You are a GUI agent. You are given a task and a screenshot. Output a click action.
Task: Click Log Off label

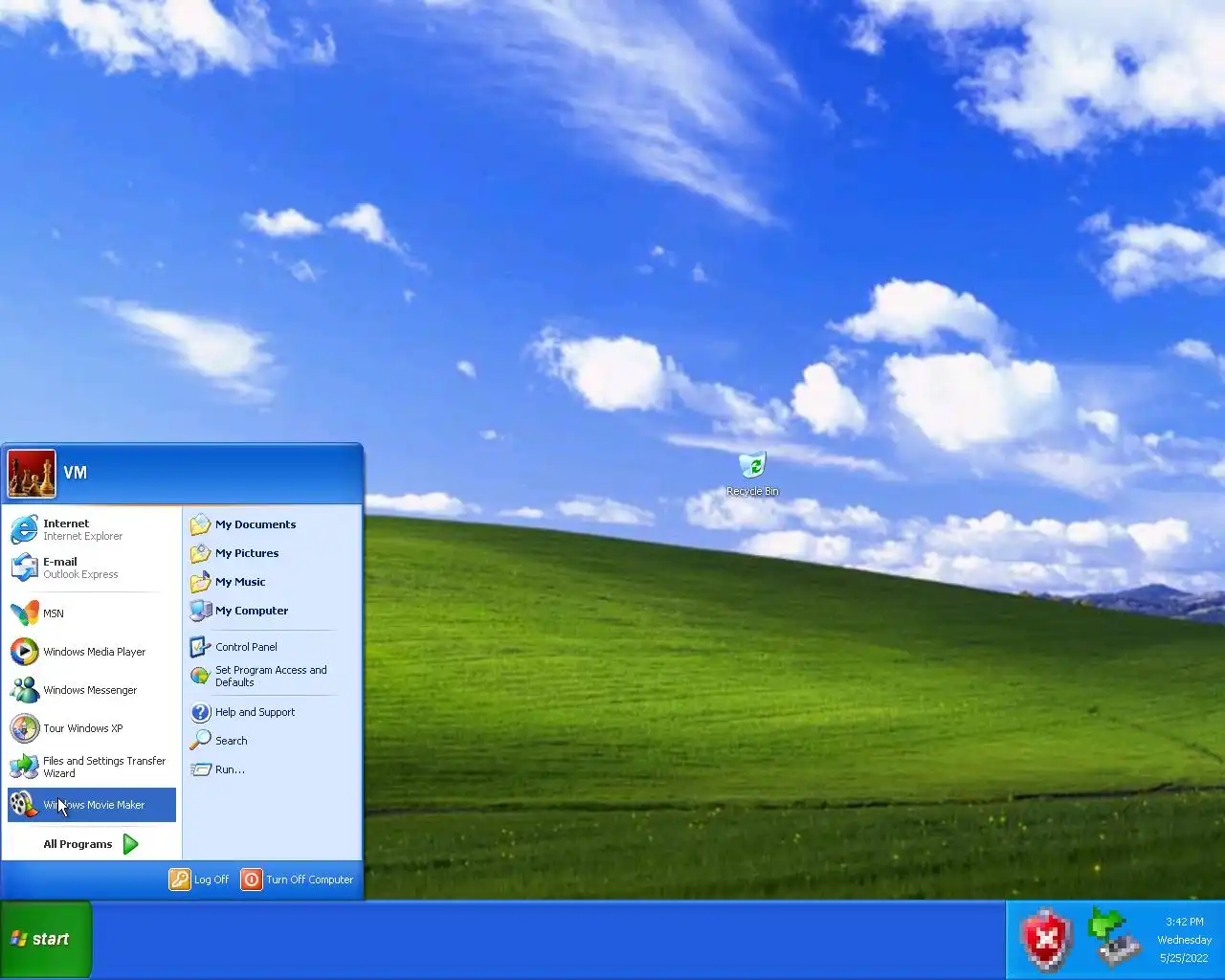tap(212, 880)
